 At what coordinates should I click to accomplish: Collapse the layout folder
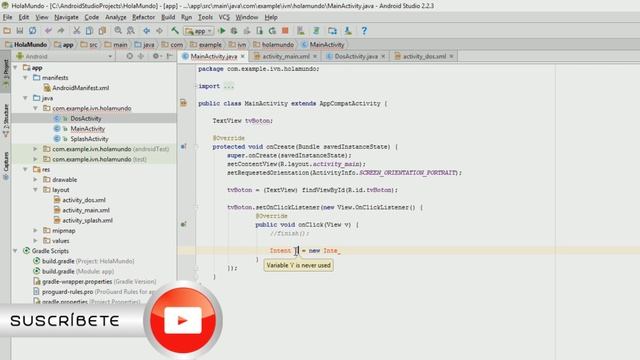(36, 190)
